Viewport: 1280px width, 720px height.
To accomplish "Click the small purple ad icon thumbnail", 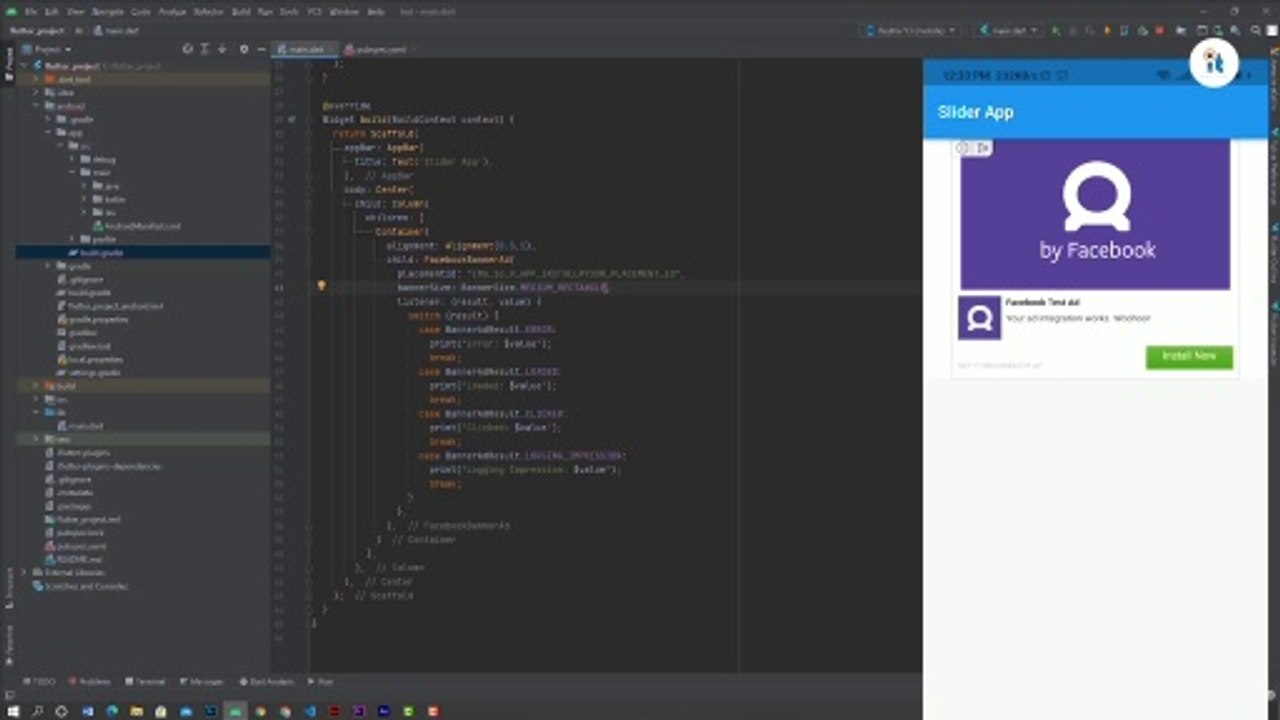I will pos(980,317).
